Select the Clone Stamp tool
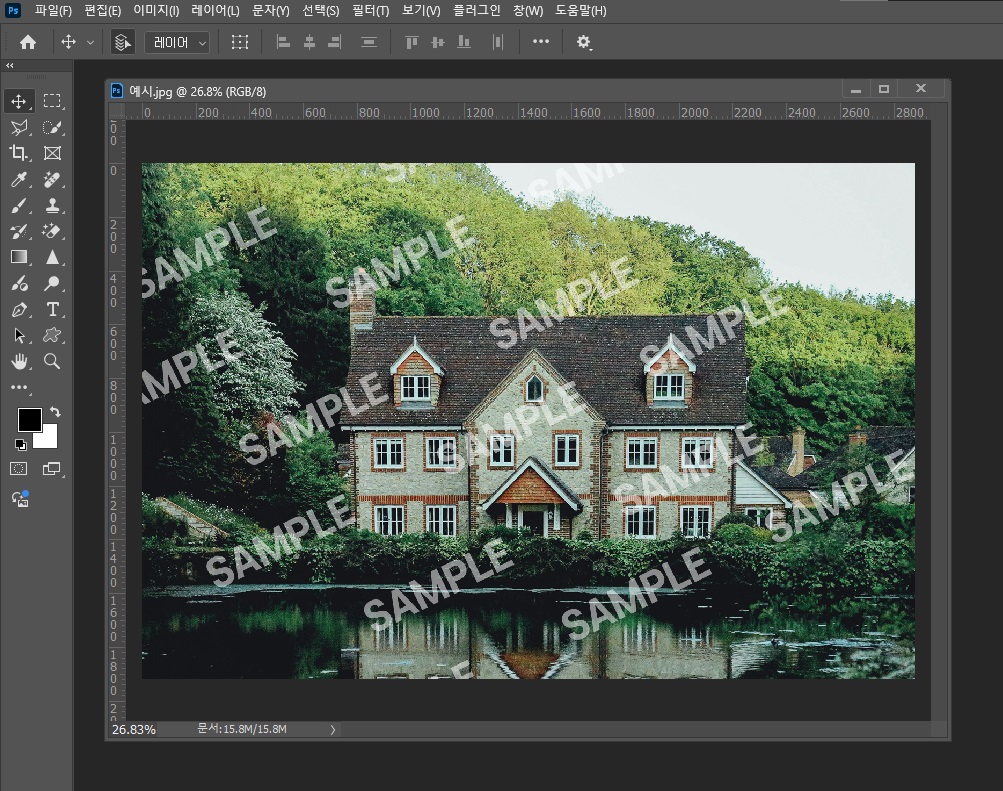 (52, 205)
